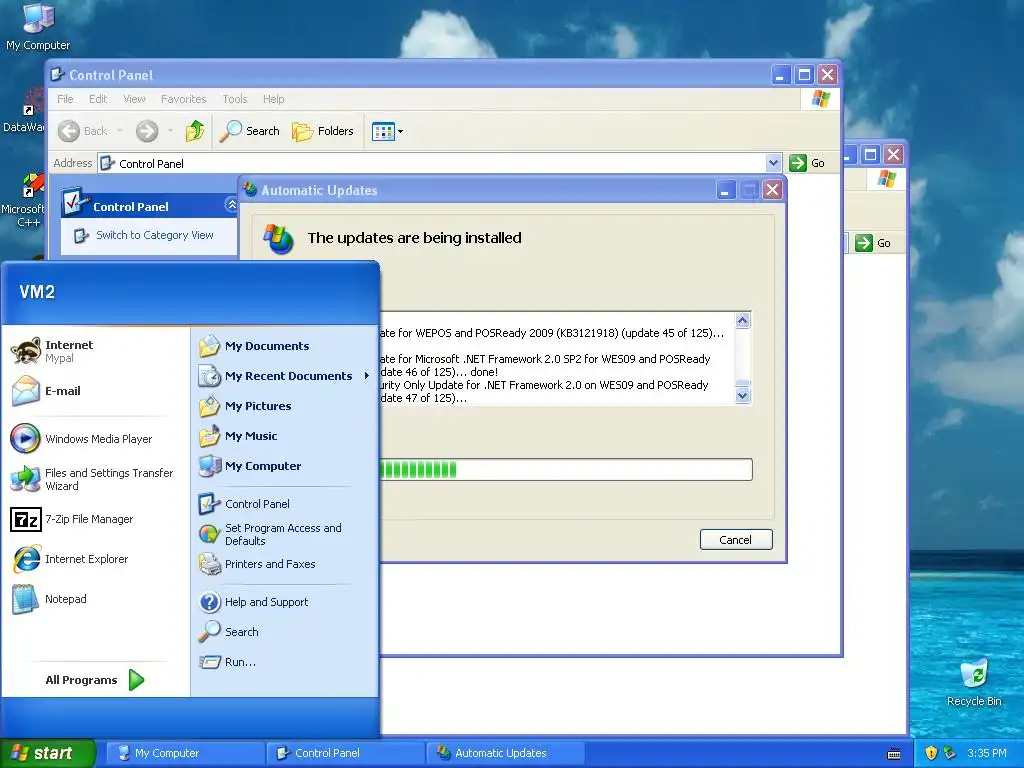Open the Recycle Bin desktop icon
1024x768 pixels.
click(974, 682)
